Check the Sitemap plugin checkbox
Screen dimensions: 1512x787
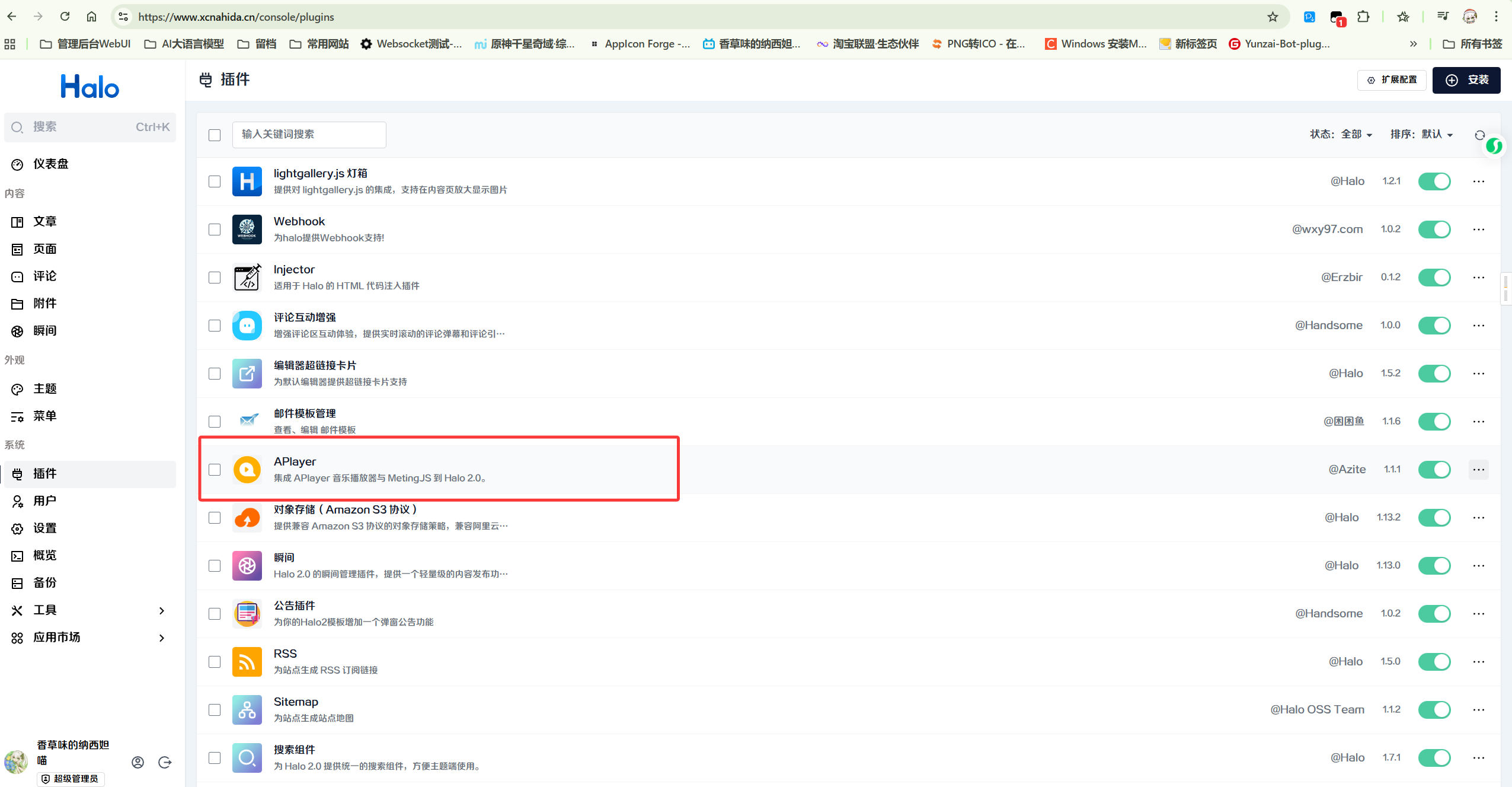tap(215, 710)
